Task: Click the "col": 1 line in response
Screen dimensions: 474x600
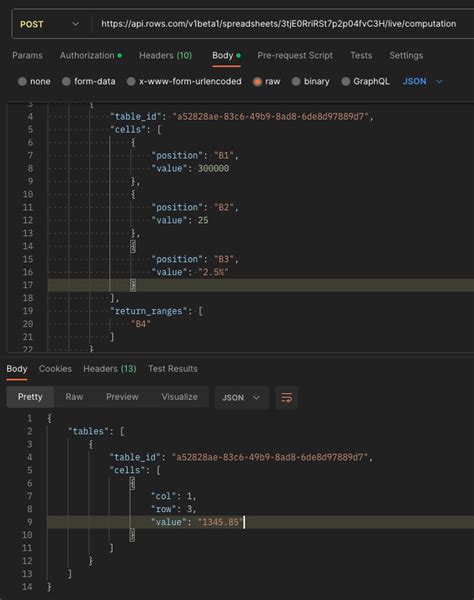Action: pos(174,496)
